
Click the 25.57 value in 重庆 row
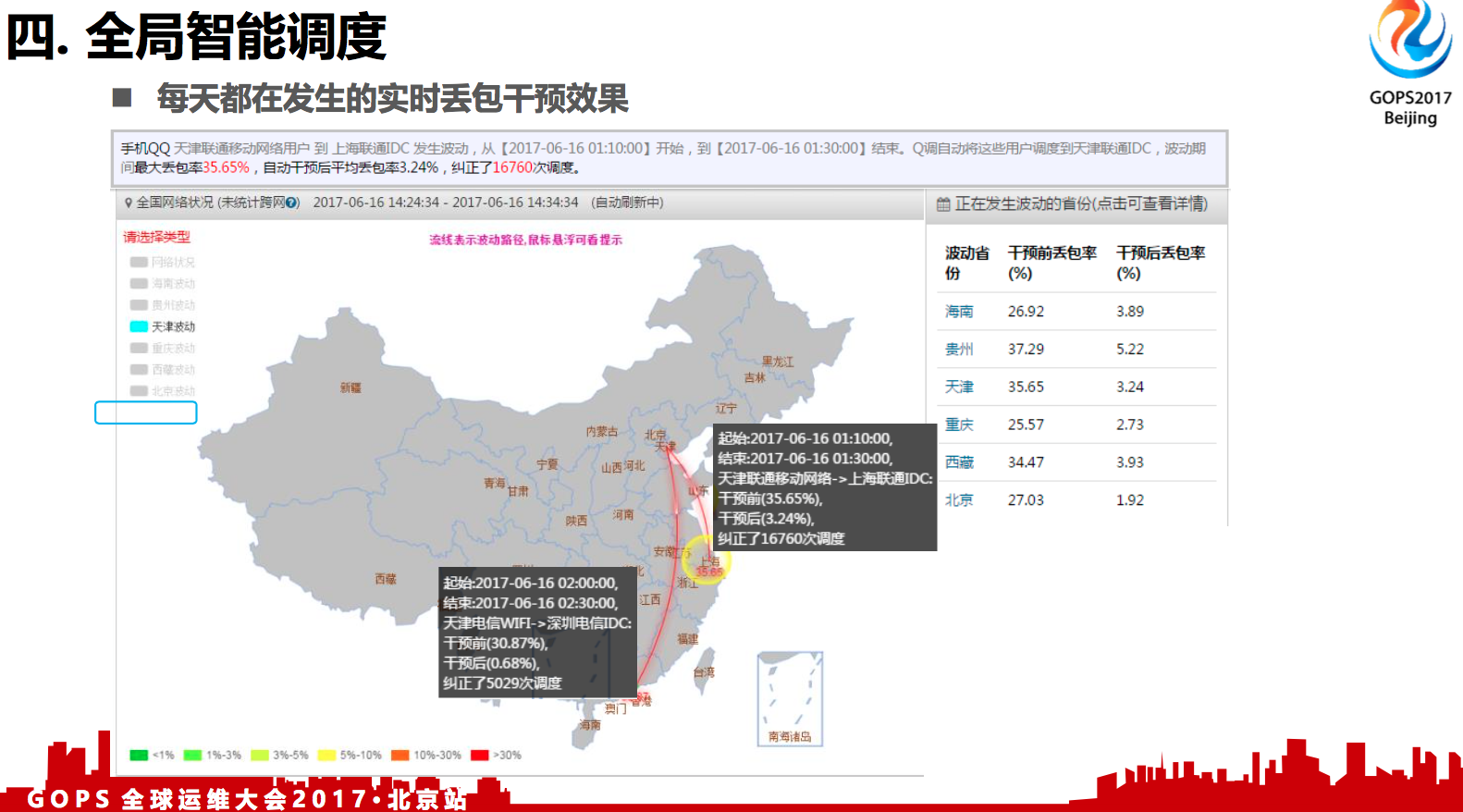click(1026, 425)
